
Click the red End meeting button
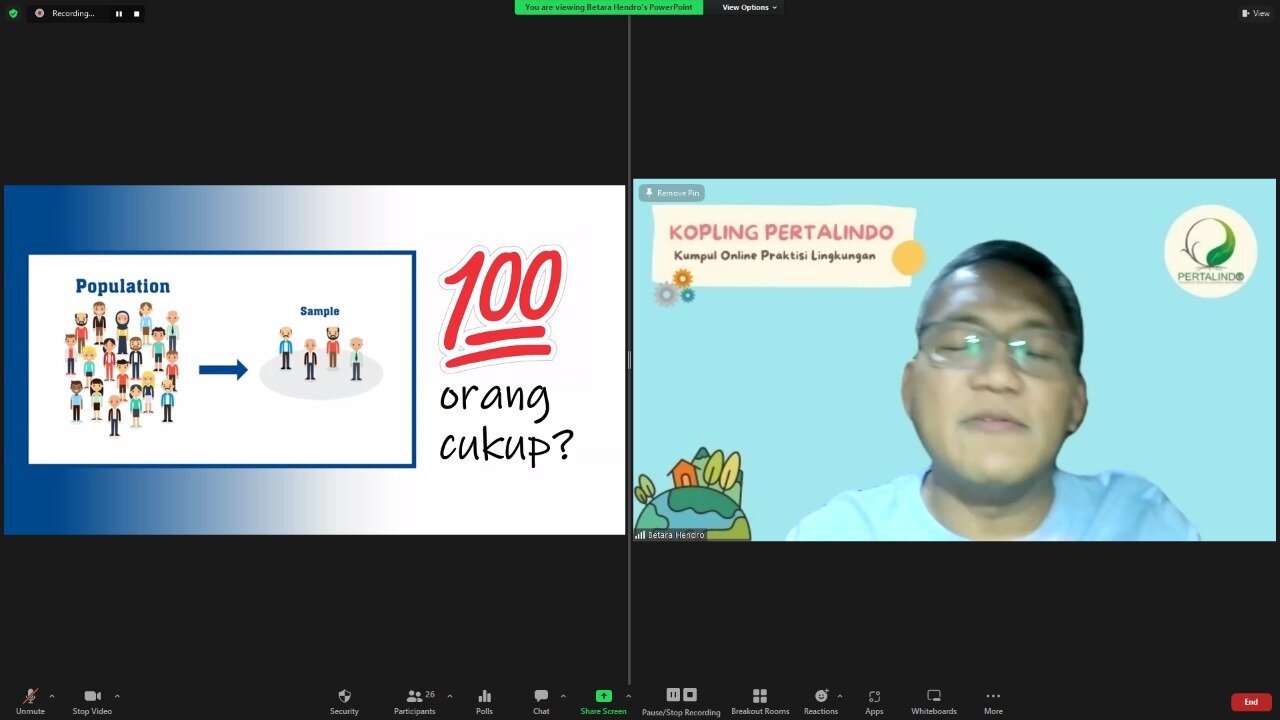point(1250,702)
